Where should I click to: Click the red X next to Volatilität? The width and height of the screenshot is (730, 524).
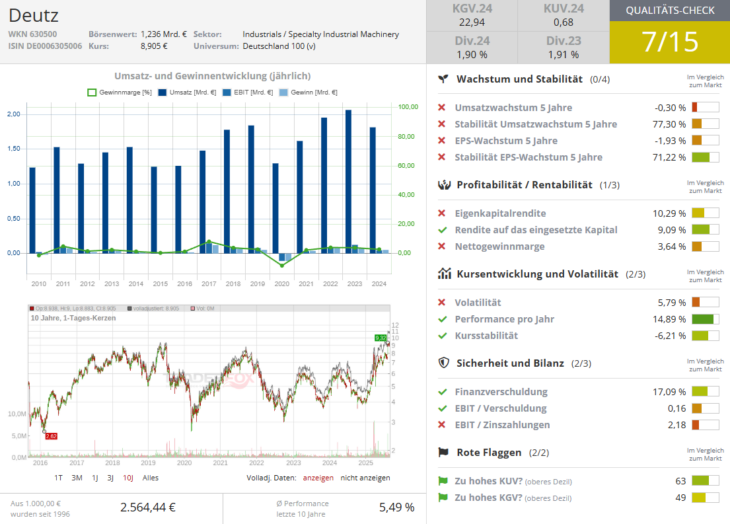click(442, 302)
